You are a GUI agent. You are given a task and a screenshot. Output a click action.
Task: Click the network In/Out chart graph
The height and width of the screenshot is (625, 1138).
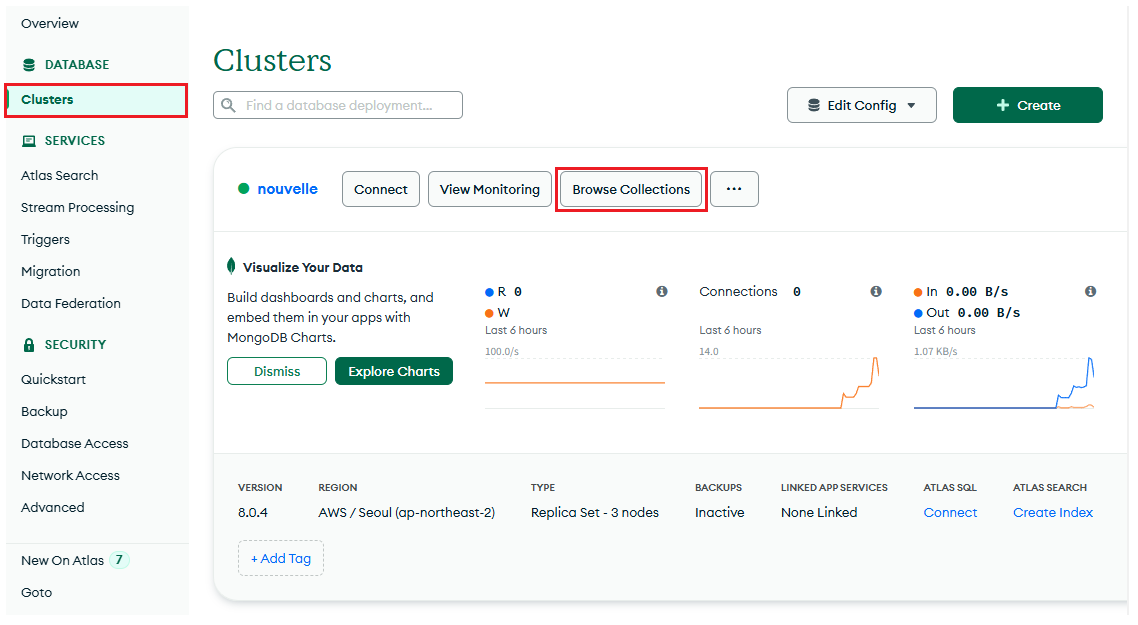click(1004, 383)
